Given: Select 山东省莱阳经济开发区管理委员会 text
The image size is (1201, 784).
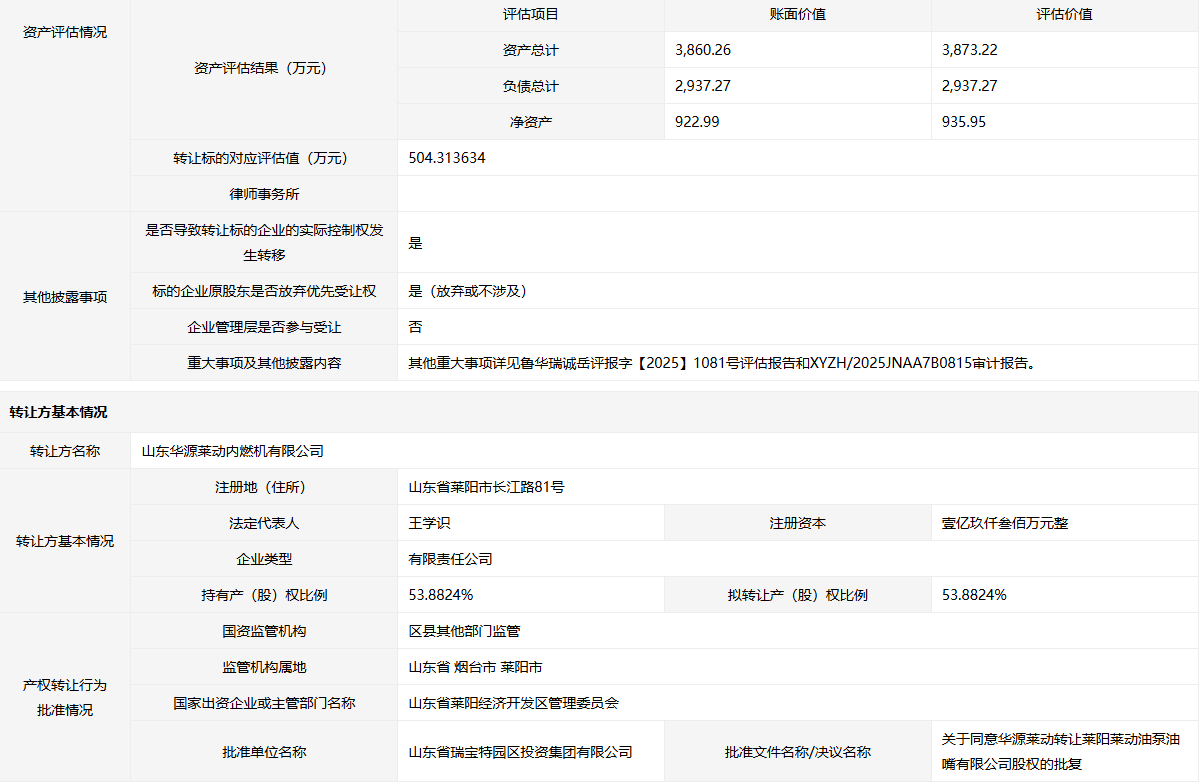Looking at the screenshot, I should [x=514, y=703].
